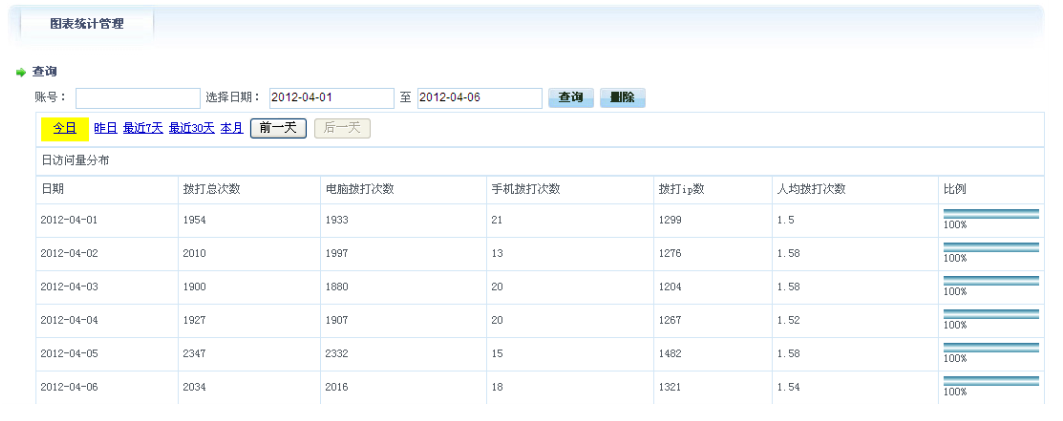This screenshot has width=1063, height=421.
Task: Click computer calls value 1933
Action: [337, 220]
